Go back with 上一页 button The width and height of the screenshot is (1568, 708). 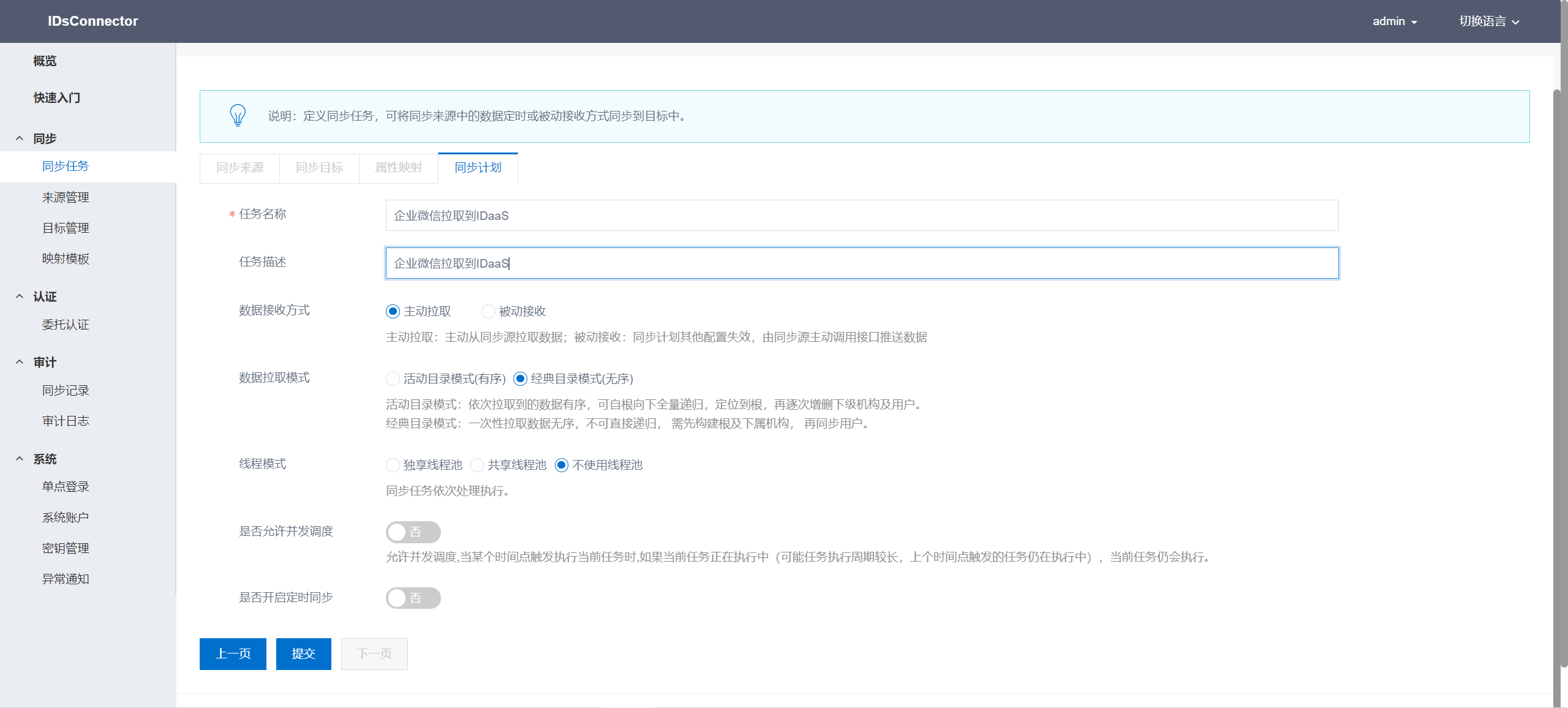coord(233,653)
